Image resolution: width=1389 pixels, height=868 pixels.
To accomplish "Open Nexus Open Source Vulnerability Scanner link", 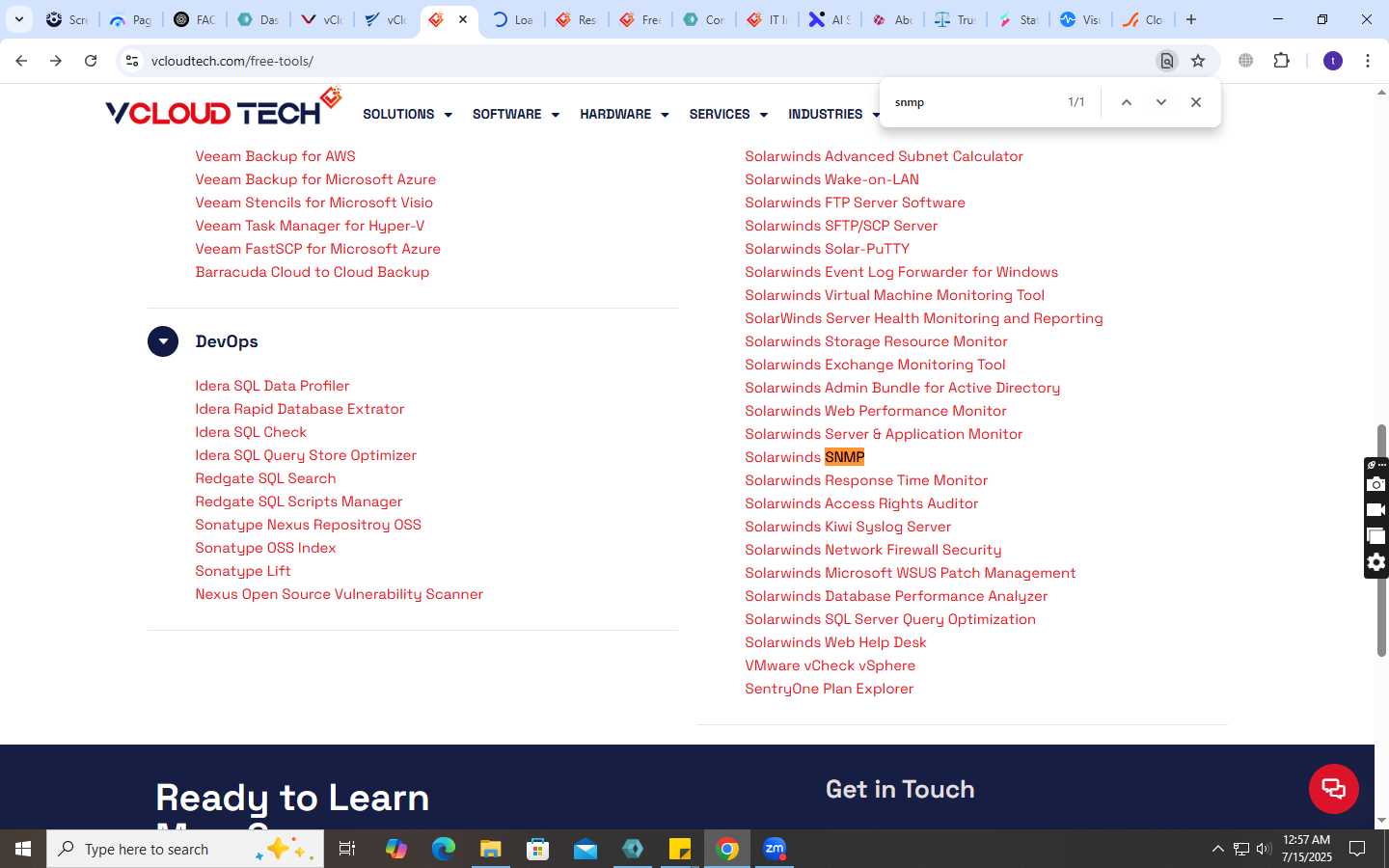I will coord(339,594).
